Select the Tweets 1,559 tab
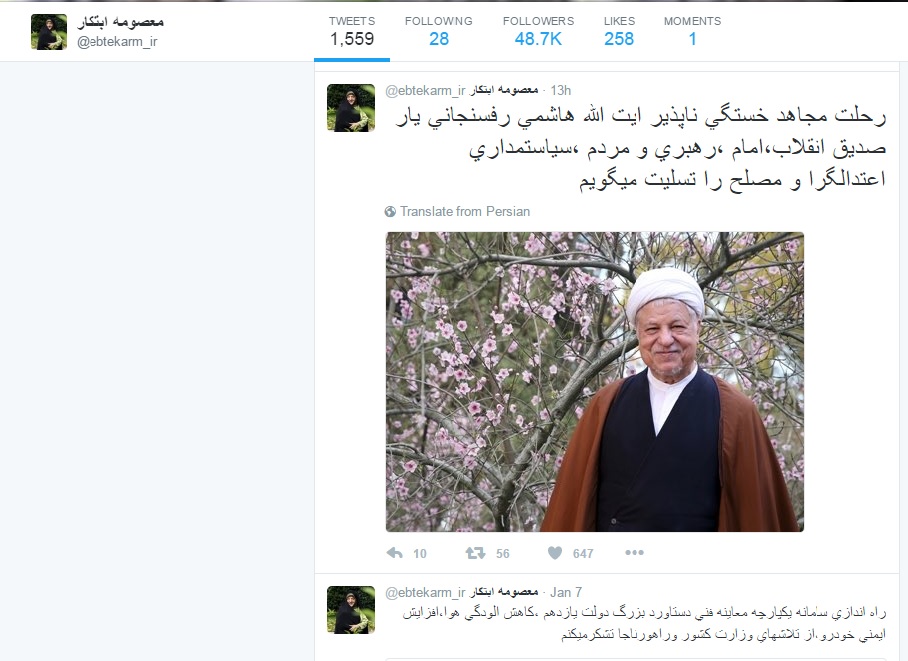 (352, 32)
